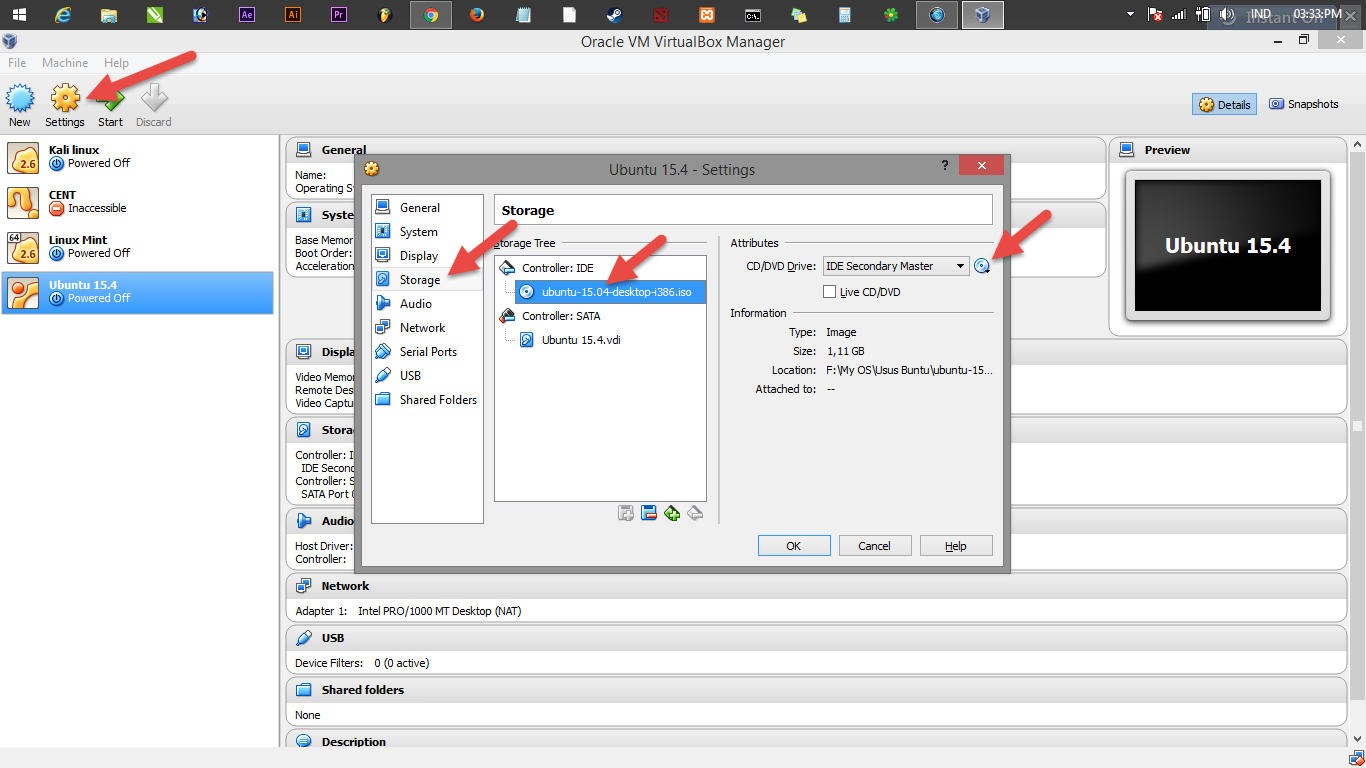Open Firefox from the taskbar
1366x768 pixels.
click(477, 15)
